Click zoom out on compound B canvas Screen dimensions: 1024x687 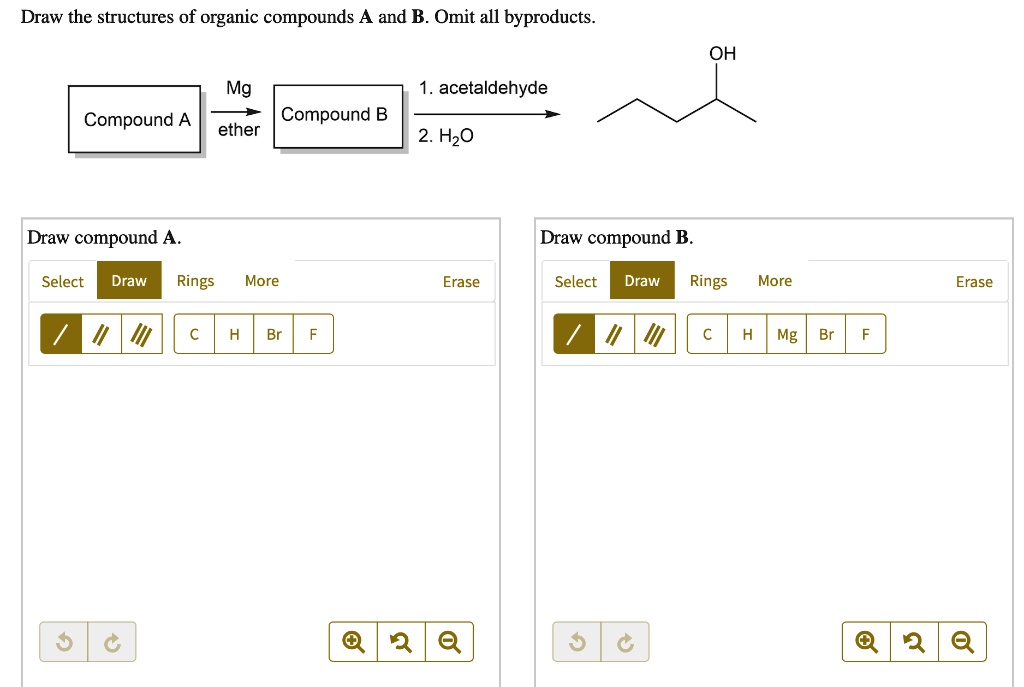pyautogui.click(x=962, y=641)
